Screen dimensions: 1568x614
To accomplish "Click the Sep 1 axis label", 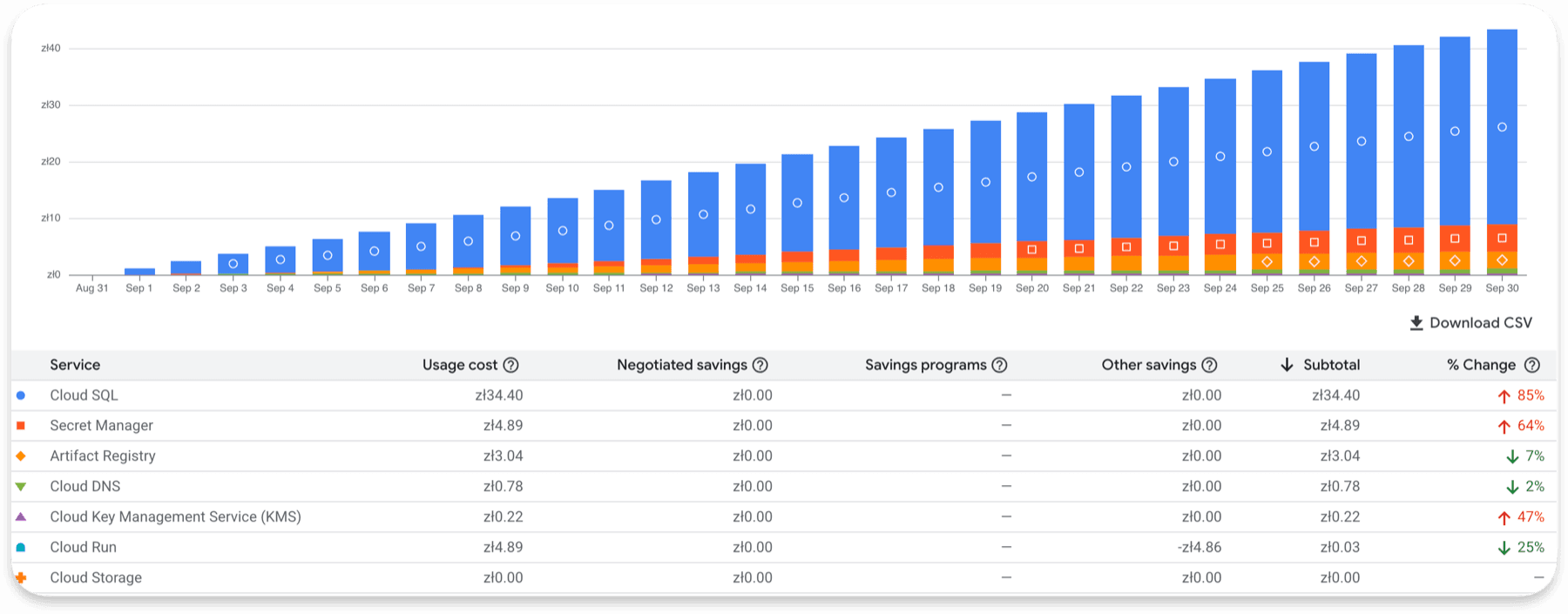I will pyautogui.click(x=139, y=288).
